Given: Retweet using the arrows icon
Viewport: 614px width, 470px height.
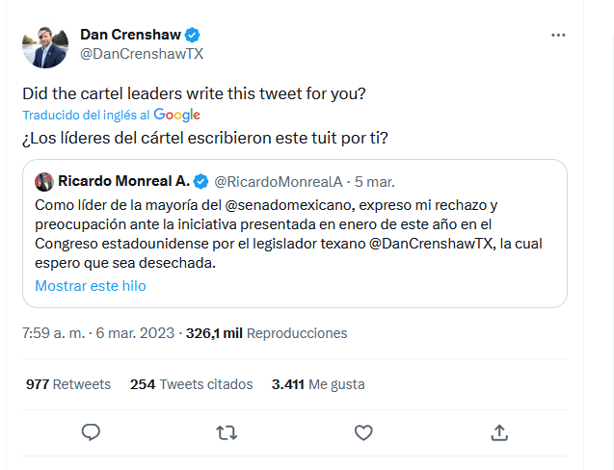Looking at the screenshot, I should [x=227, y=432].
